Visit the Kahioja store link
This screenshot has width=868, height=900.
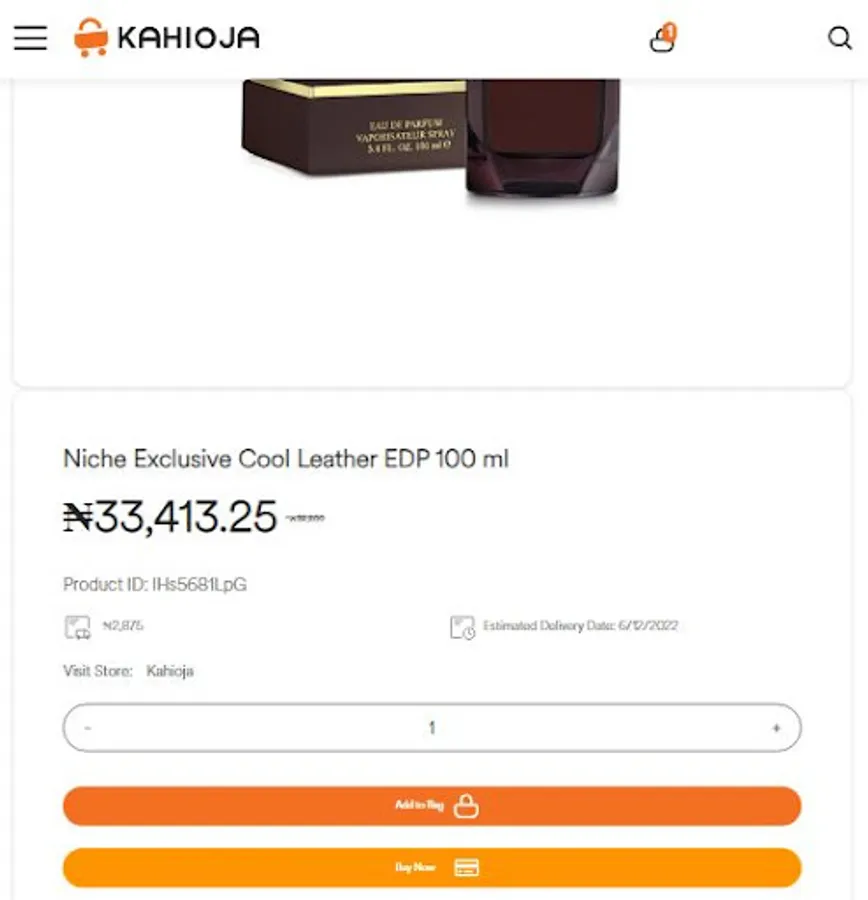click(170, 671)
